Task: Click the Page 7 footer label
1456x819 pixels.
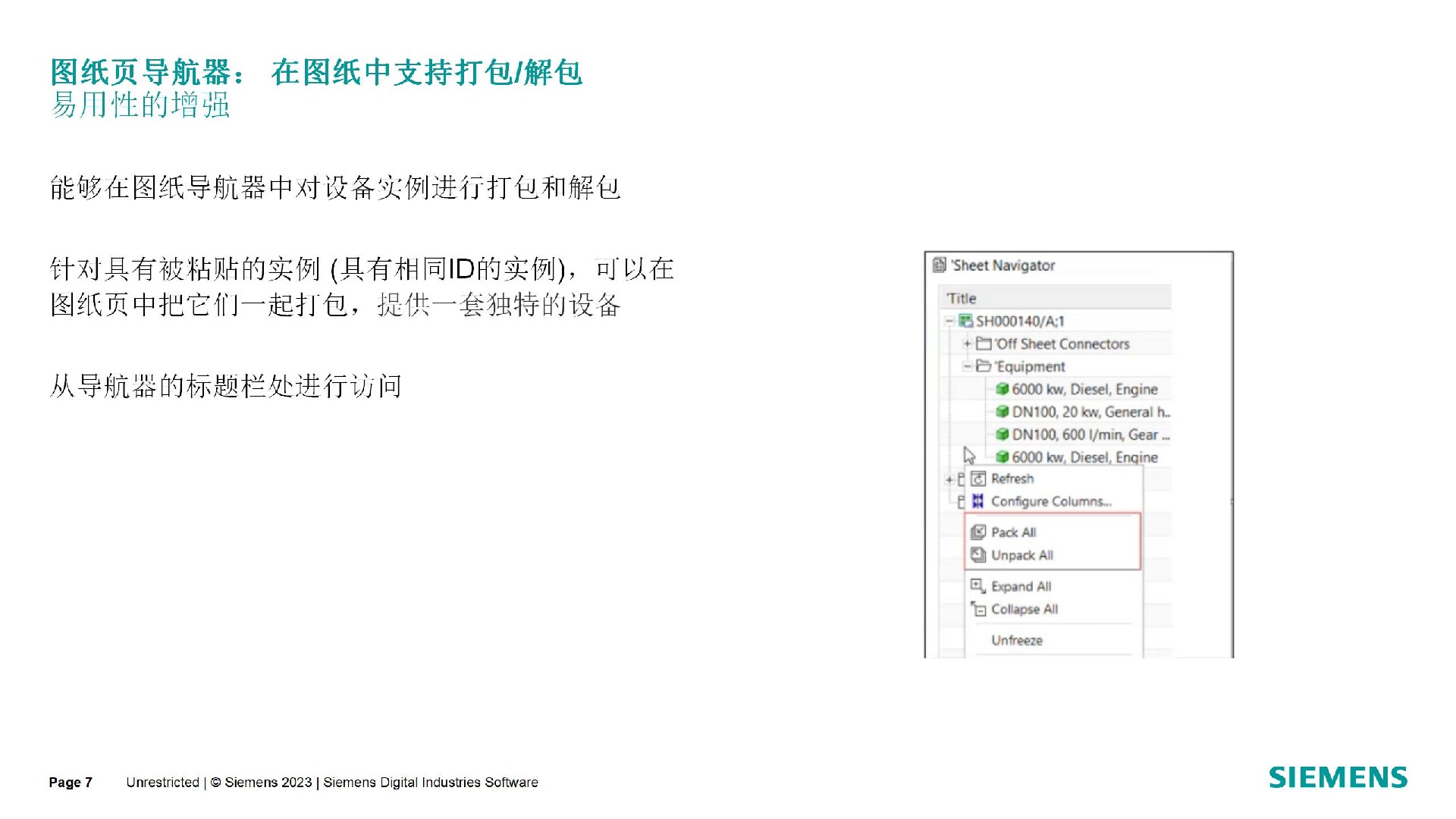Action: click(71, 782)
